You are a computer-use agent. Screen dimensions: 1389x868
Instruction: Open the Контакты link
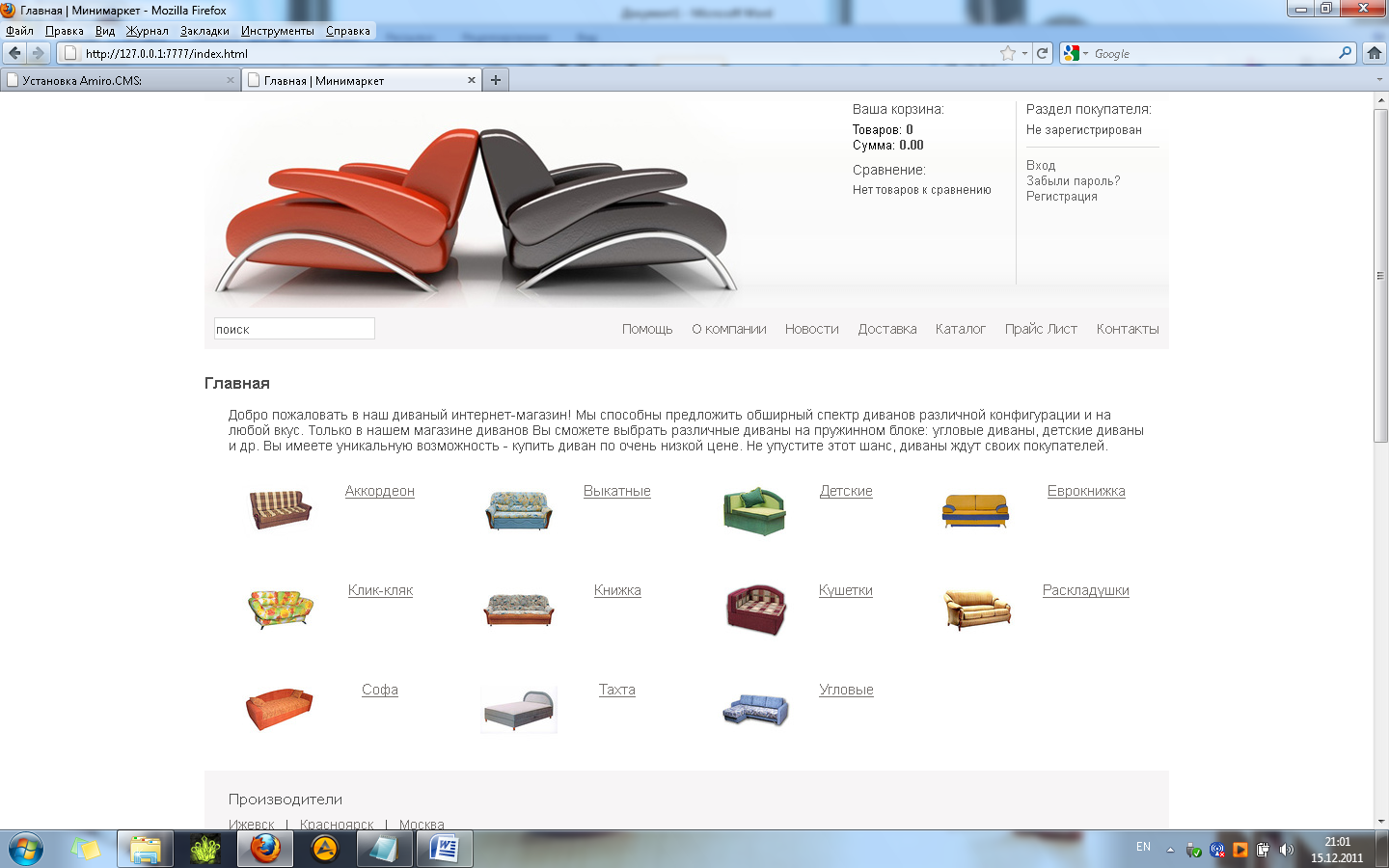(1128, 329)
